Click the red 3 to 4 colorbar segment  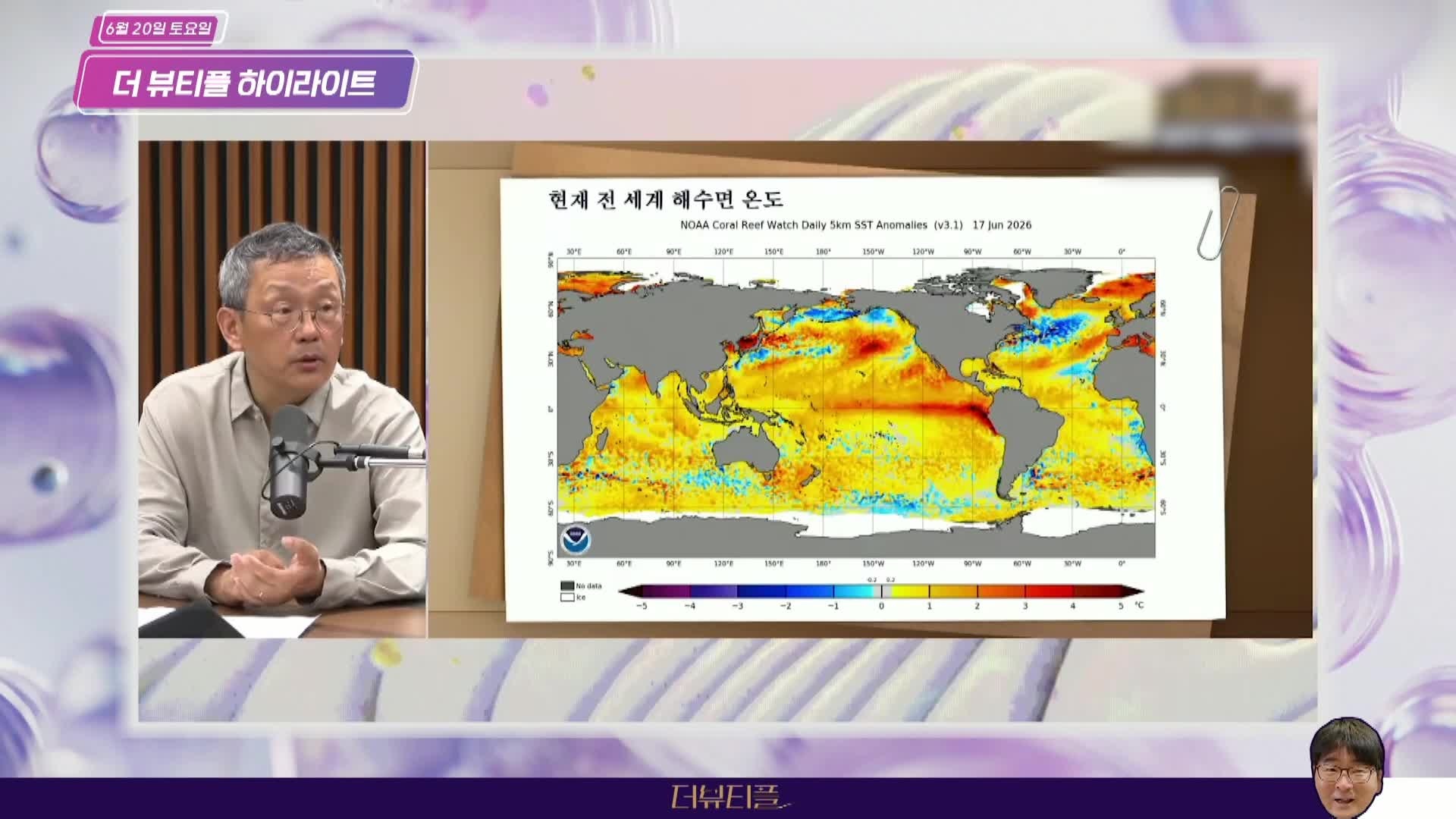tap(1050, 591)
